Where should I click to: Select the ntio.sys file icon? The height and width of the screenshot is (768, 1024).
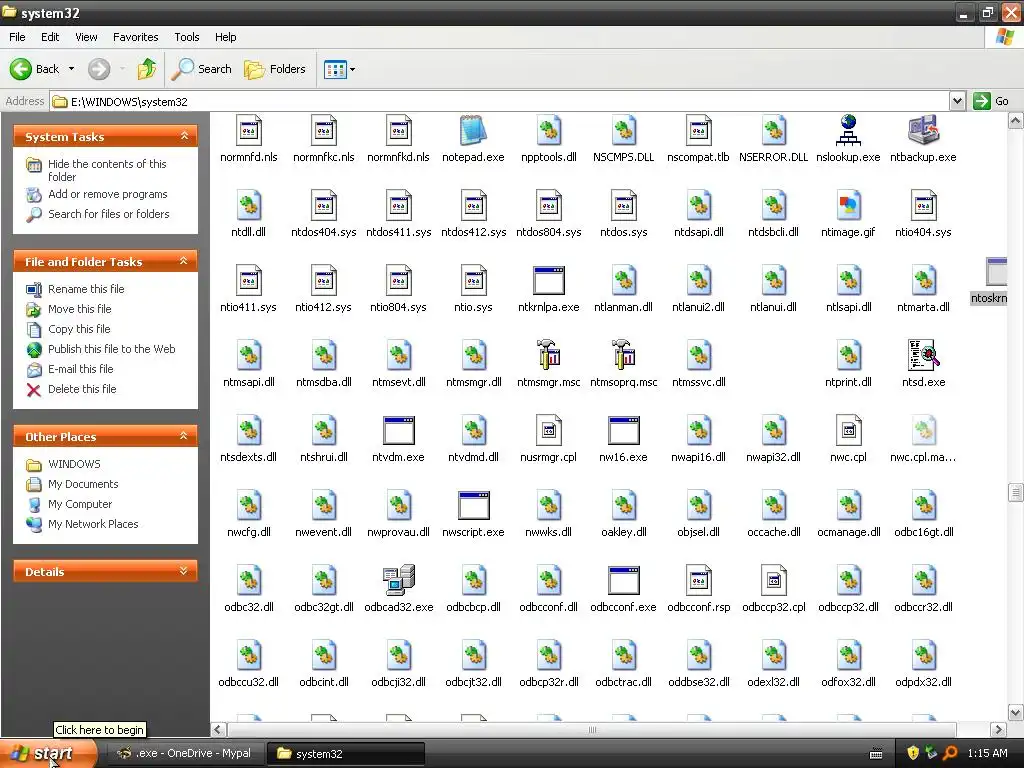(473, 280)
